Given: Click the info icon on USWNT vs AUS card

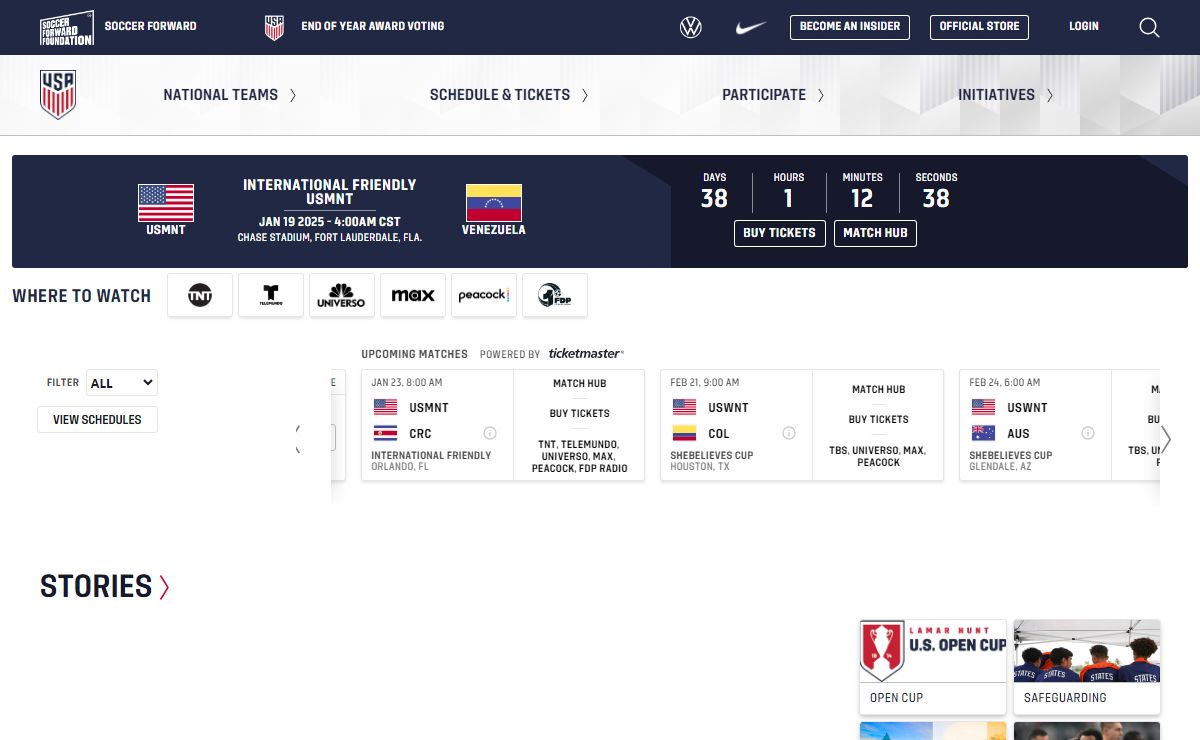Looking at the screenshot, I should tap(1088, 433).
